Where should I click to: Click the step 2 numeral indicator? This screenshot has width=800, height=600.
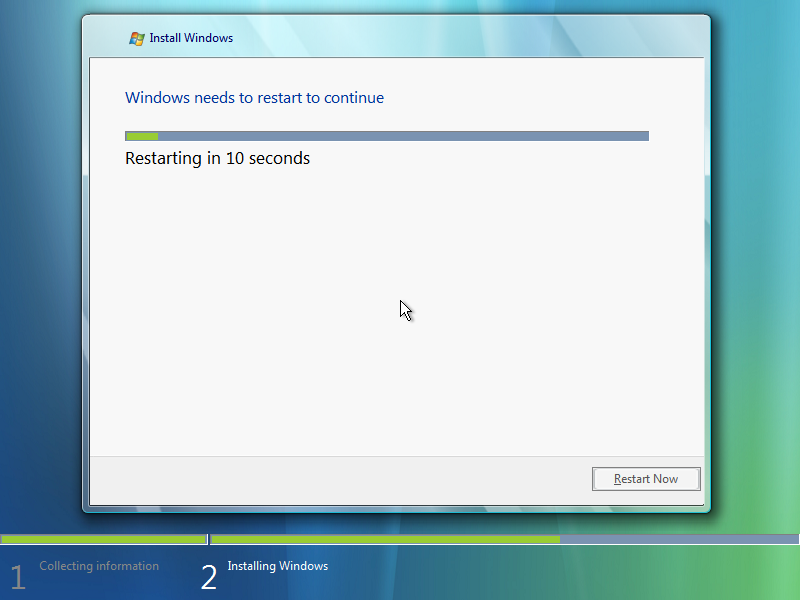[209, 577]
